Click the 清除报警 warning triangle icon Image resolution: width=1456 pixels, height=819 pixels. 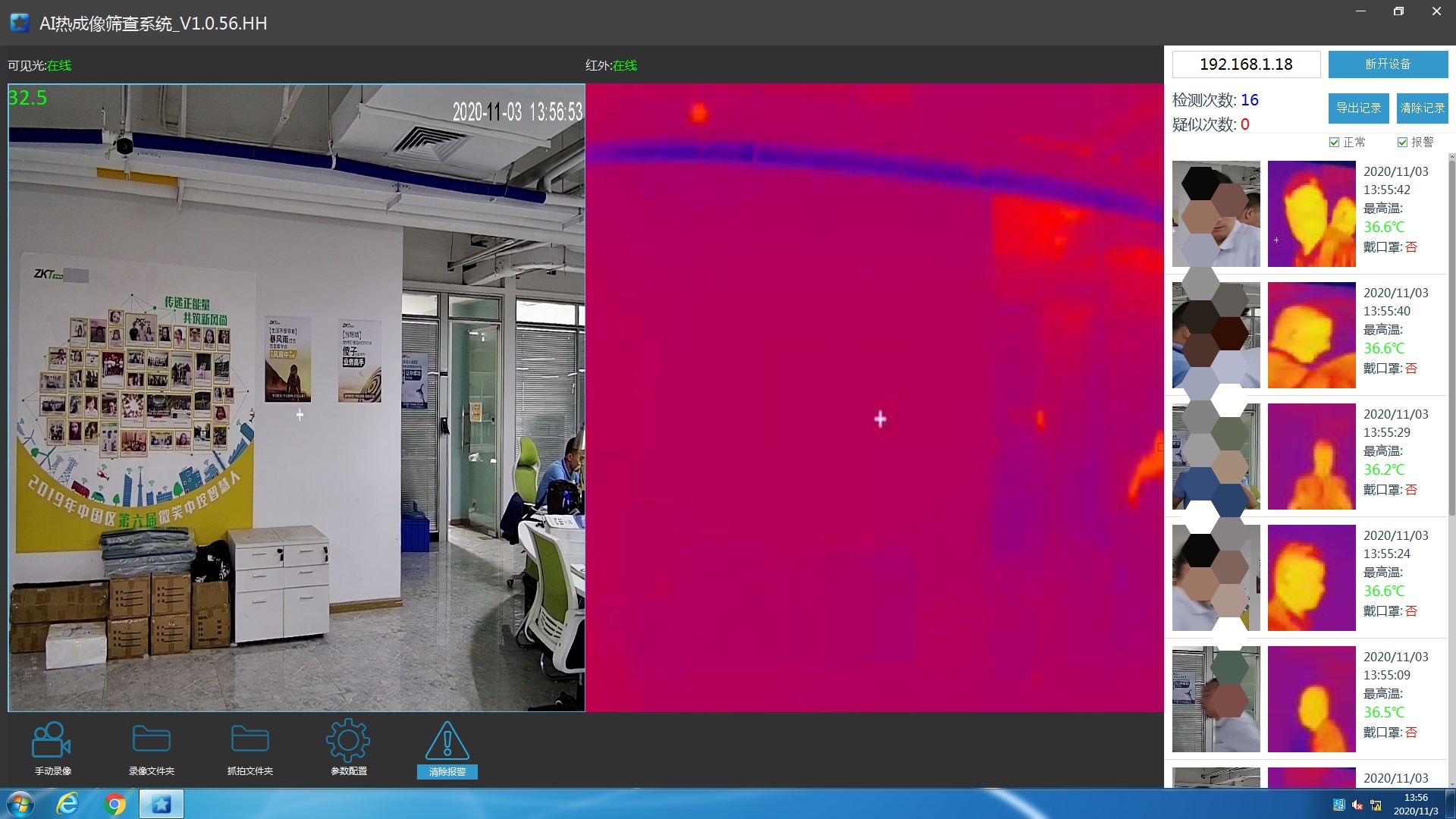pyautogui.click(x=447, y=740)
